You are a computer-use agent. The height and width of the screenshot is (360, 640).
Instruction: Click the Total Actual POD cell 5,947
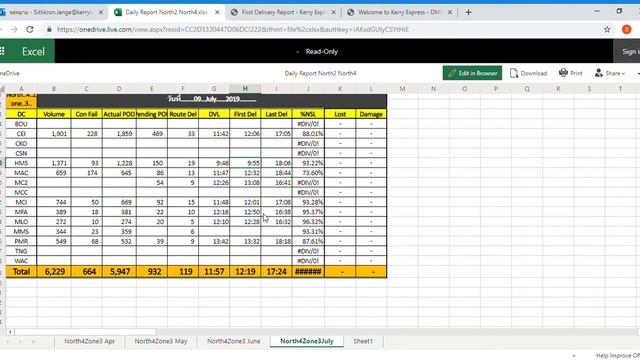pos(119,271)
